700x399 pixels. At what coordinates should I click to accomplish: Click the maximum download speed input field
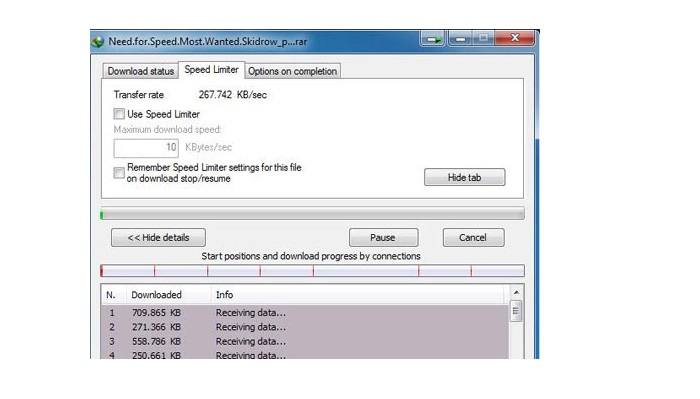coord(146,148)
